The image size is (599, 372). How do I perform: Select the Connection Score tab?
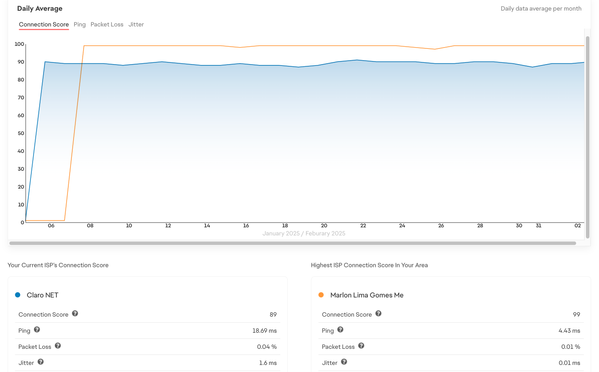pos(44,24)
